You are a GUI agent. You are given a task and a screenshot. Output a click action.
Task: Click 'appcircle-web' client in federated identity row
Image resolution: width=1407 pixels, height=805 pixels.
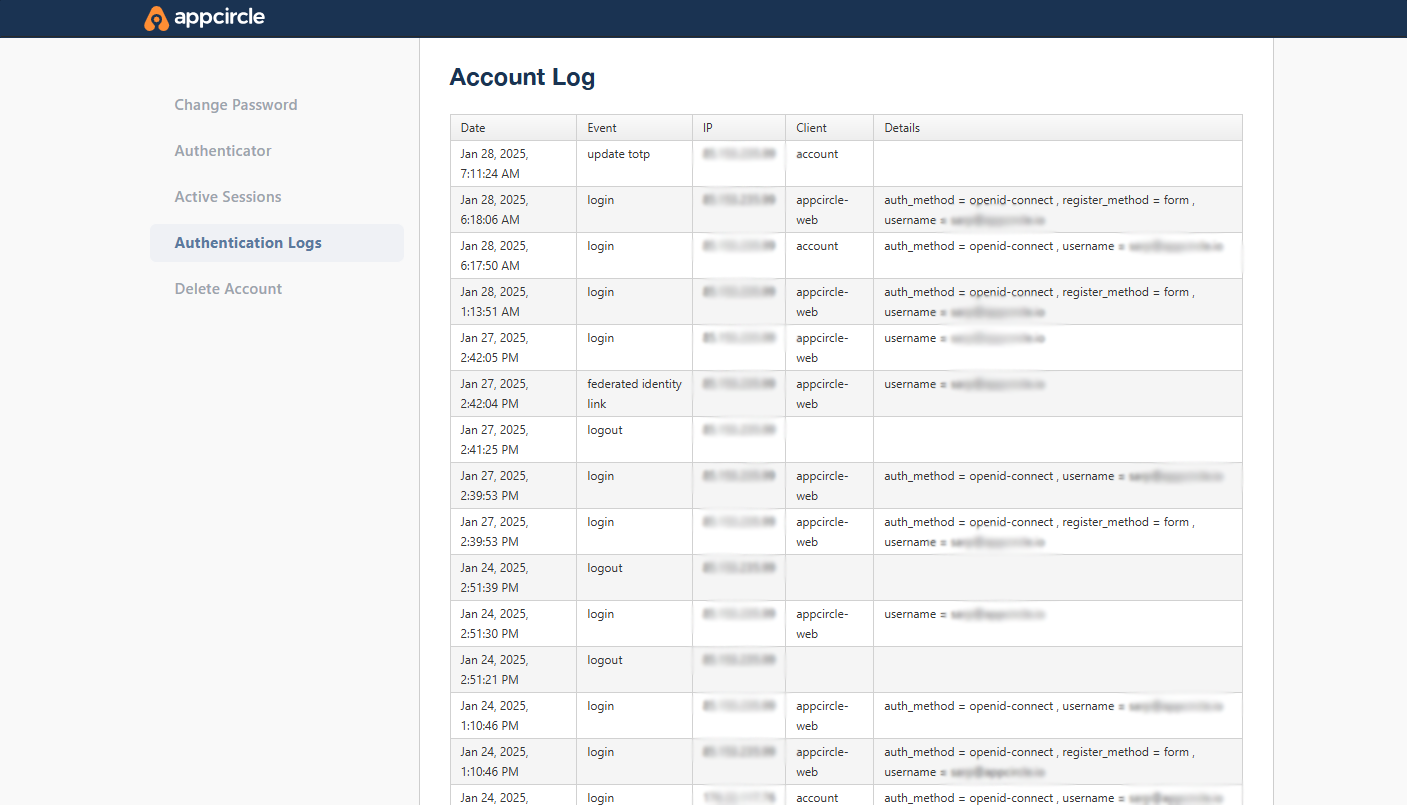[x=822, y=394]
